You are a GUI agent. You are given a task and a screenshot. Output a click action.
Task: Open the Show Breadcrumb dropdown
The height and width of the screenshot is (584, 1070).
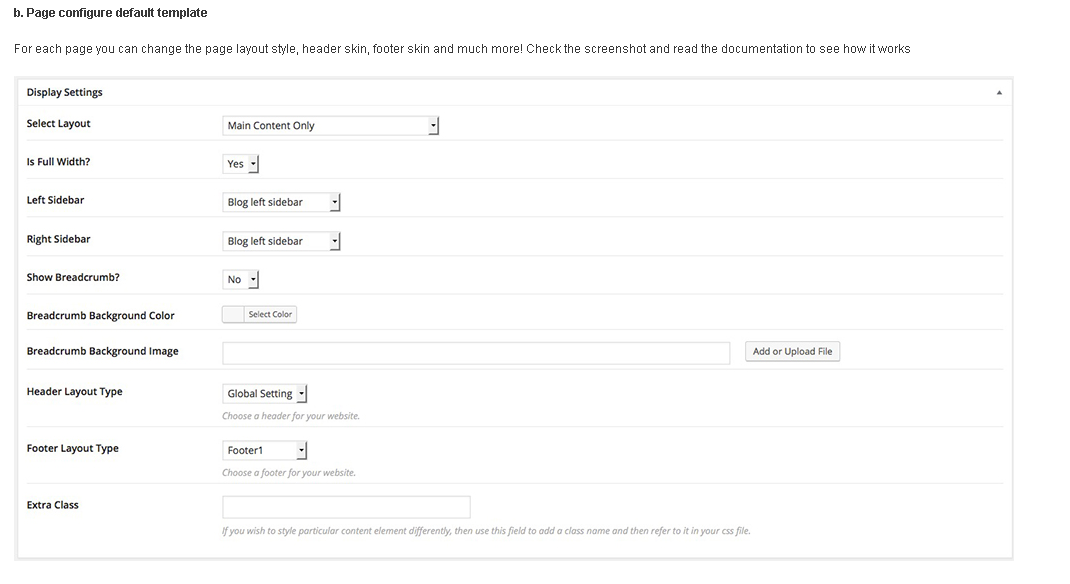[241, 280]
